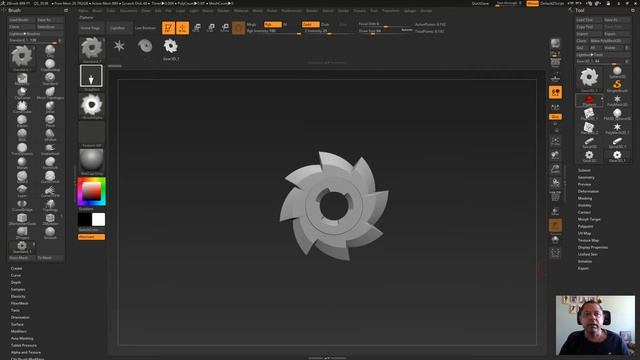Expand the Polypaint sub-palette

585,227
